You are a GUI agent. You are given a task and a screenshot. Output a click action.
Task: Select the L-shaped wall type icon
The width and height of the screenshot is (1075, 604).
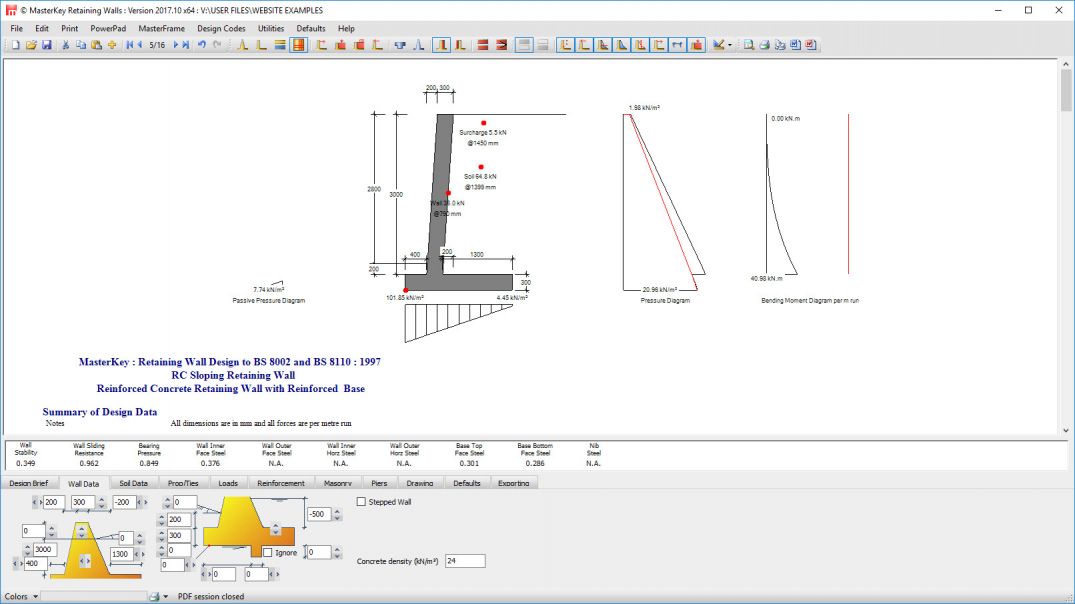[x=261, y=45]
